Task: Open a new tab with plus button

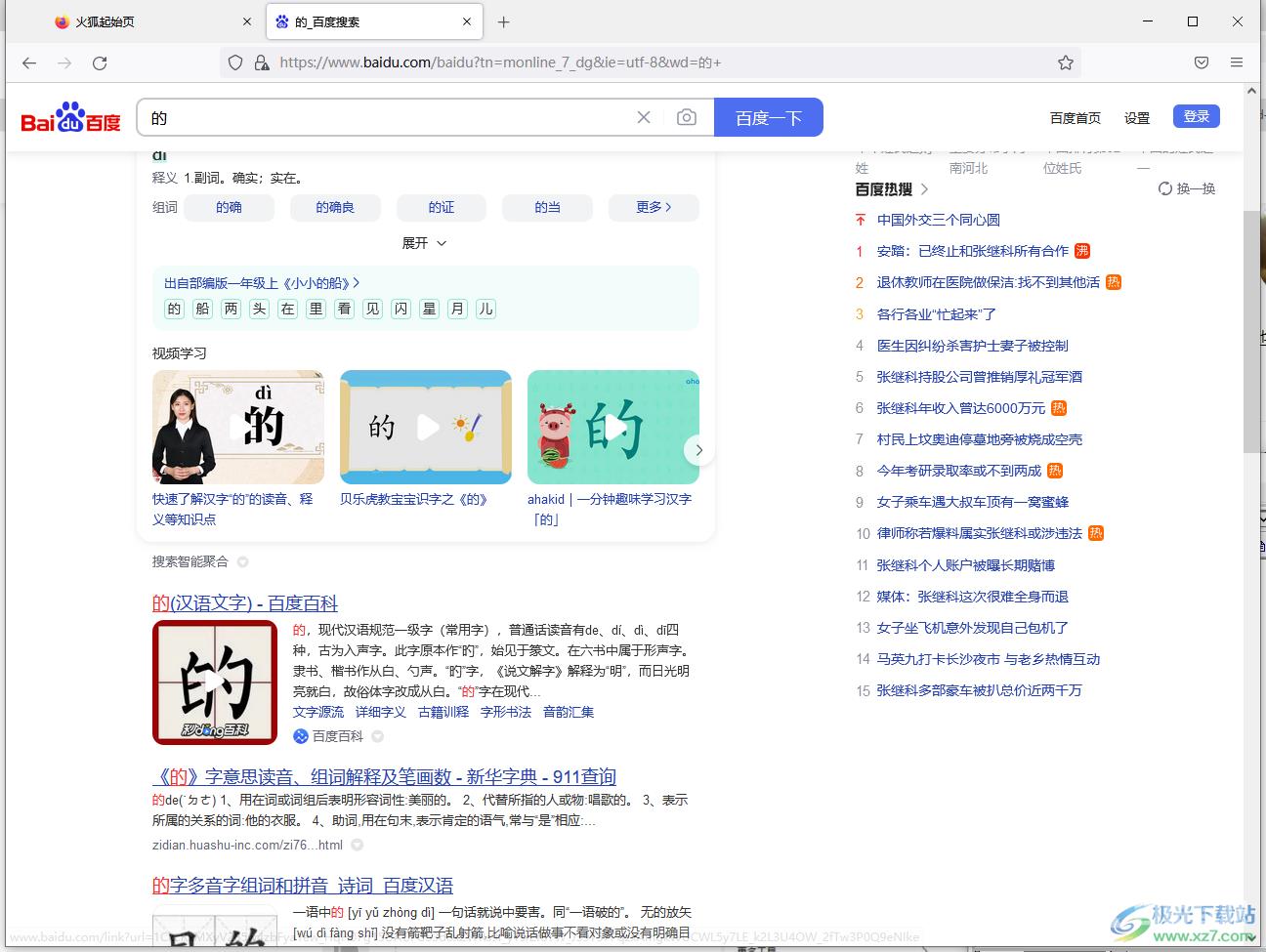Action: click(x=504, y=21)
